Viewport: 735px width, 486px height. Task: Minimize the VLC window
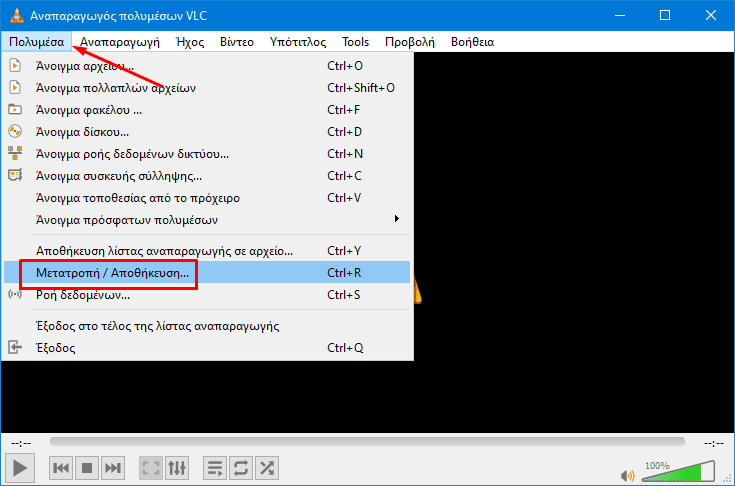[620, 15]
